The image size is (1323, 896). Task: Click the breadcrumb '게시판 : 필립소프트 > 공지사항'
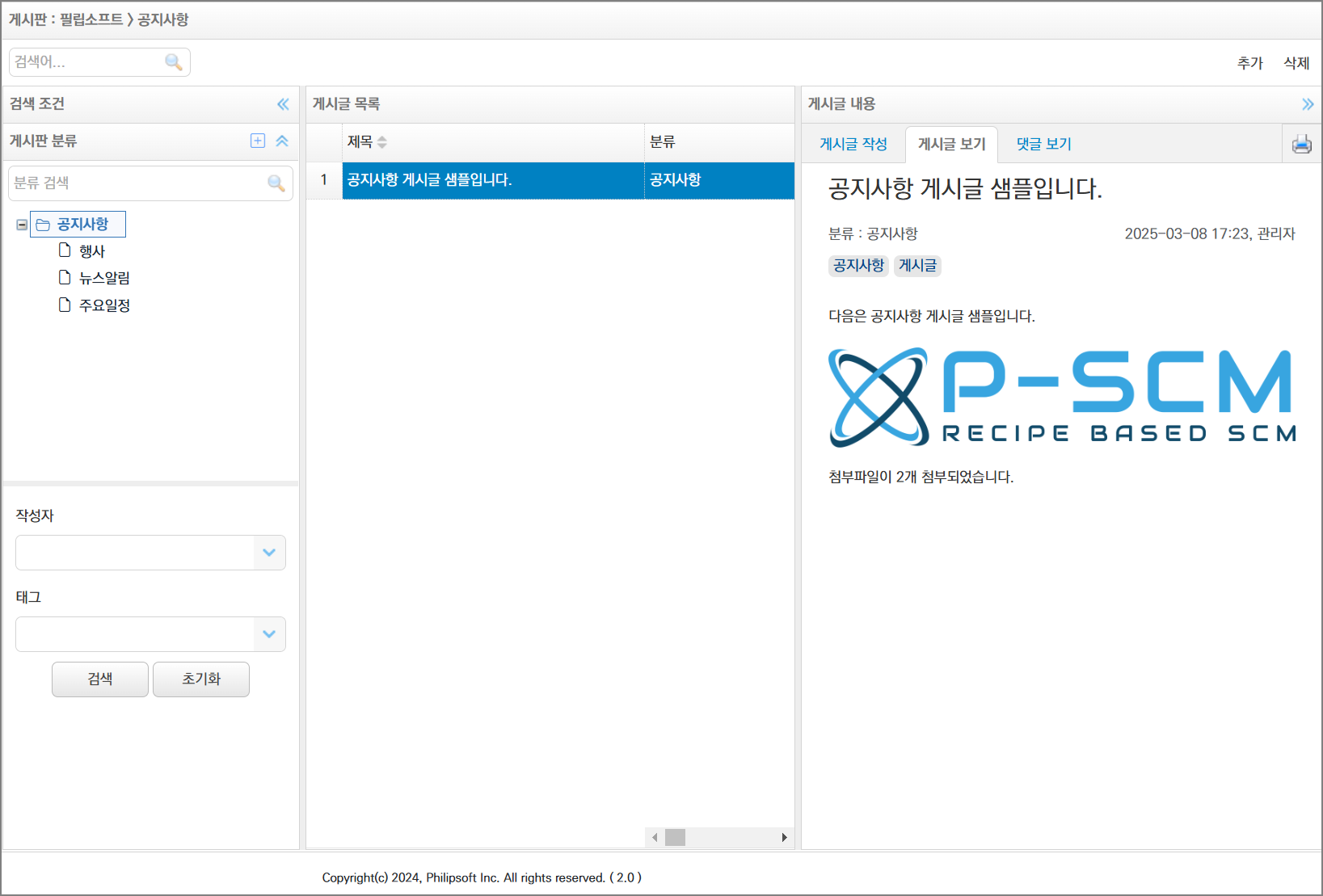click(x=99, y=19)
